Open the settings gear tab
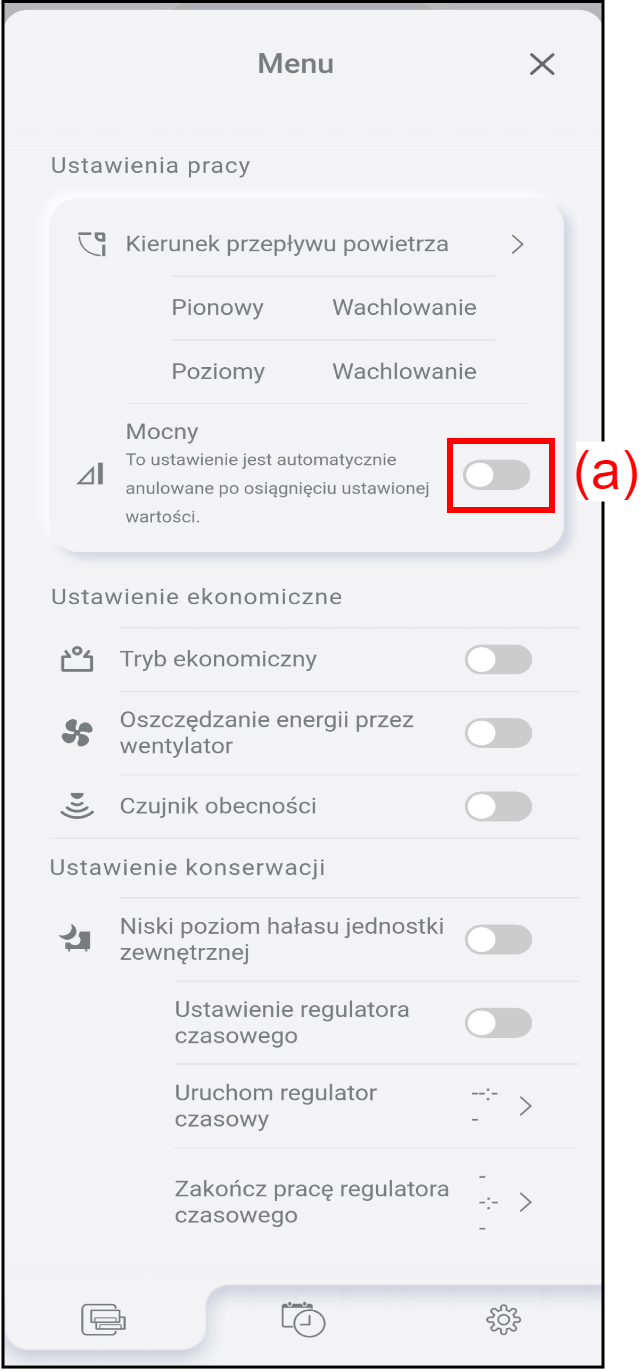642x1371 pixels. click(x=503, y=1320)
